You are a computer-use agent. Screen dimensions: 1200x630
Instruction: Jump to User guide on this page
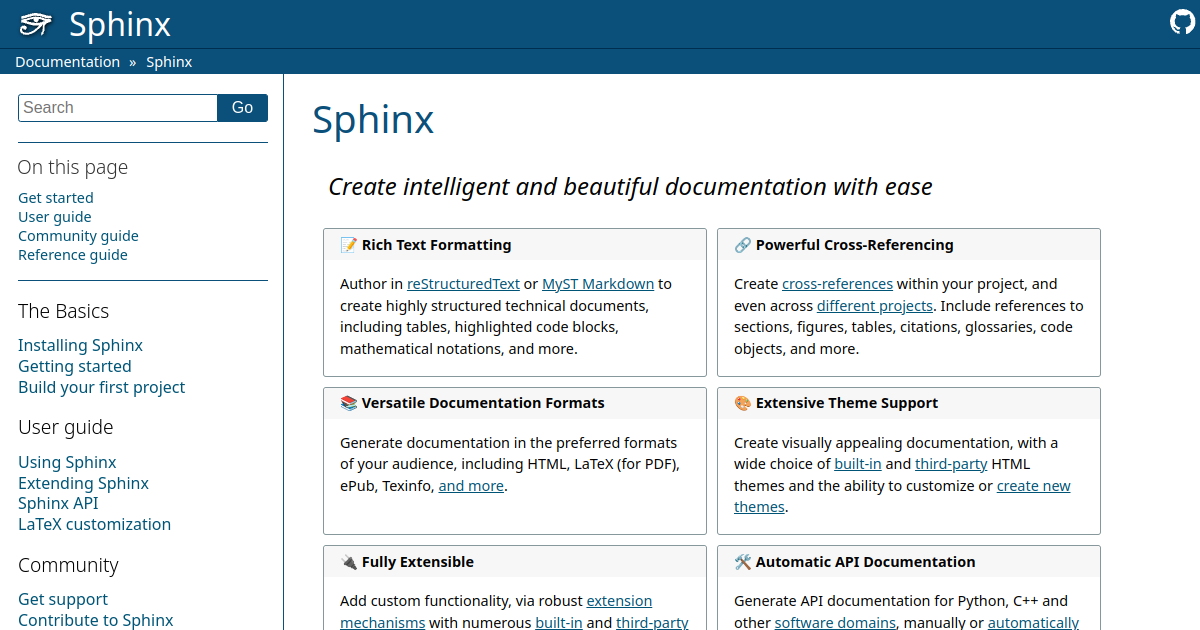(x=55, y=217)
